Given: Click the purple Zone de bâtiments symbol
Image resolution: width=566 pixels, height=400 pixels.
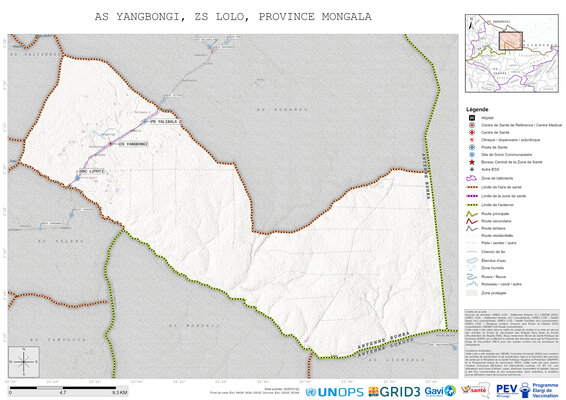Looking at the screenshot, I should [x=472, y=178].
